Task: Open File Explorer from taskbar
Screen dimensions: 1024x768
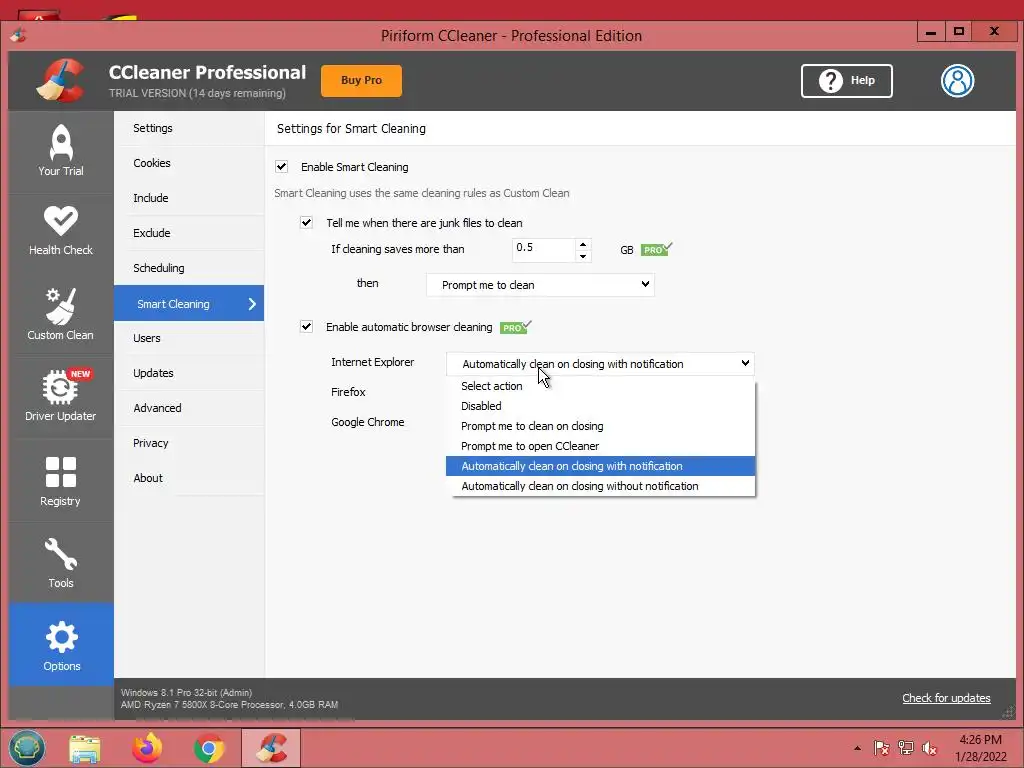Action: pos(85,748)
